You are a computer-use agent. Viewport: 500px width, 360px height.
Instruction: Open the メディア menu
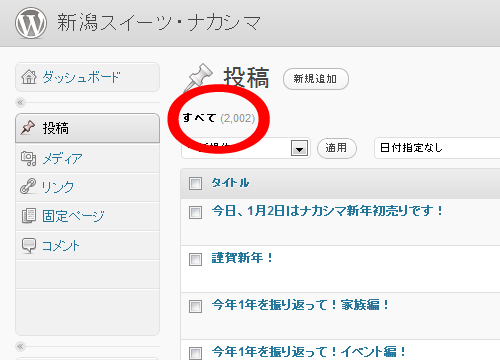(x=62, y=159)
